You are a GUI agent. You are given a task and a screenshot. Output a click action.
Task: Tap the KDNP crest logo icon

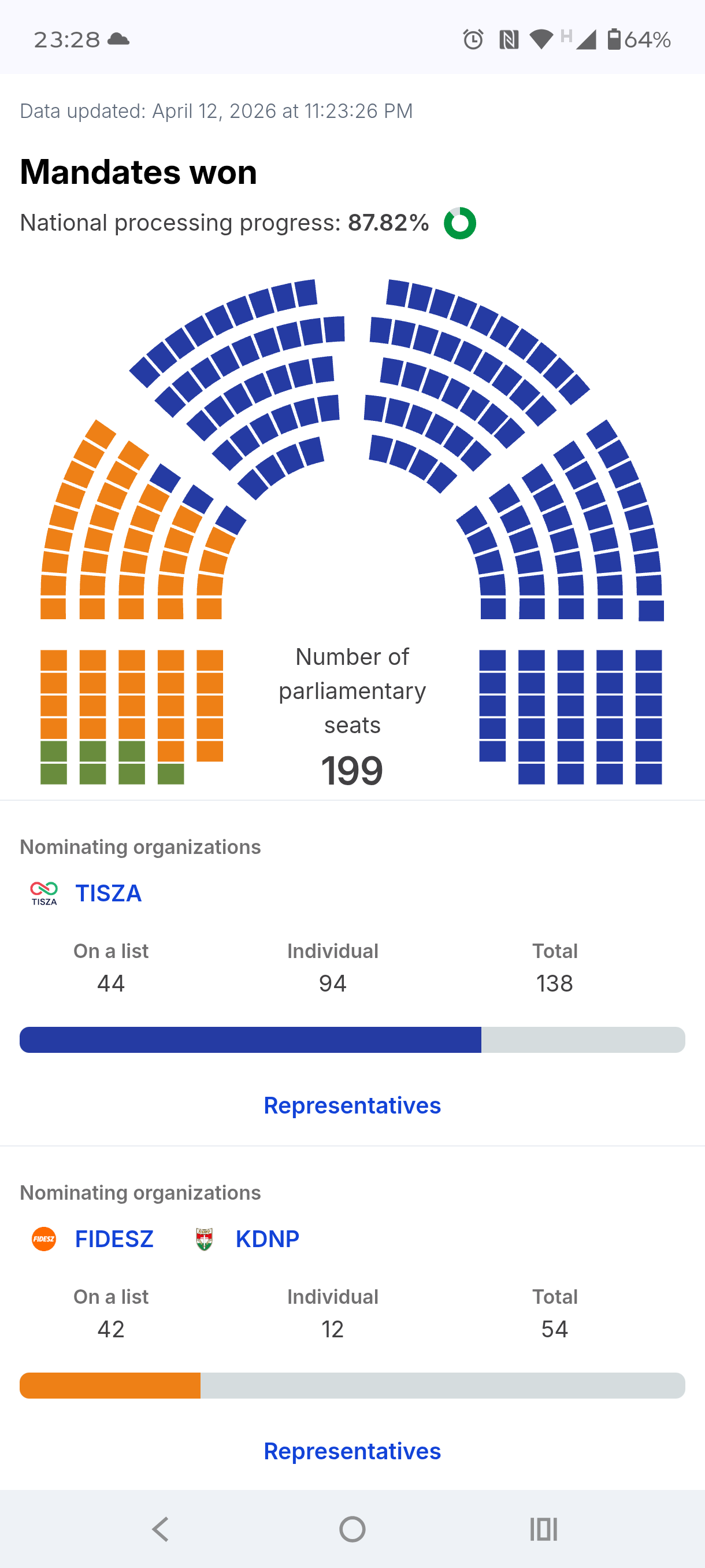[205, 1238]
